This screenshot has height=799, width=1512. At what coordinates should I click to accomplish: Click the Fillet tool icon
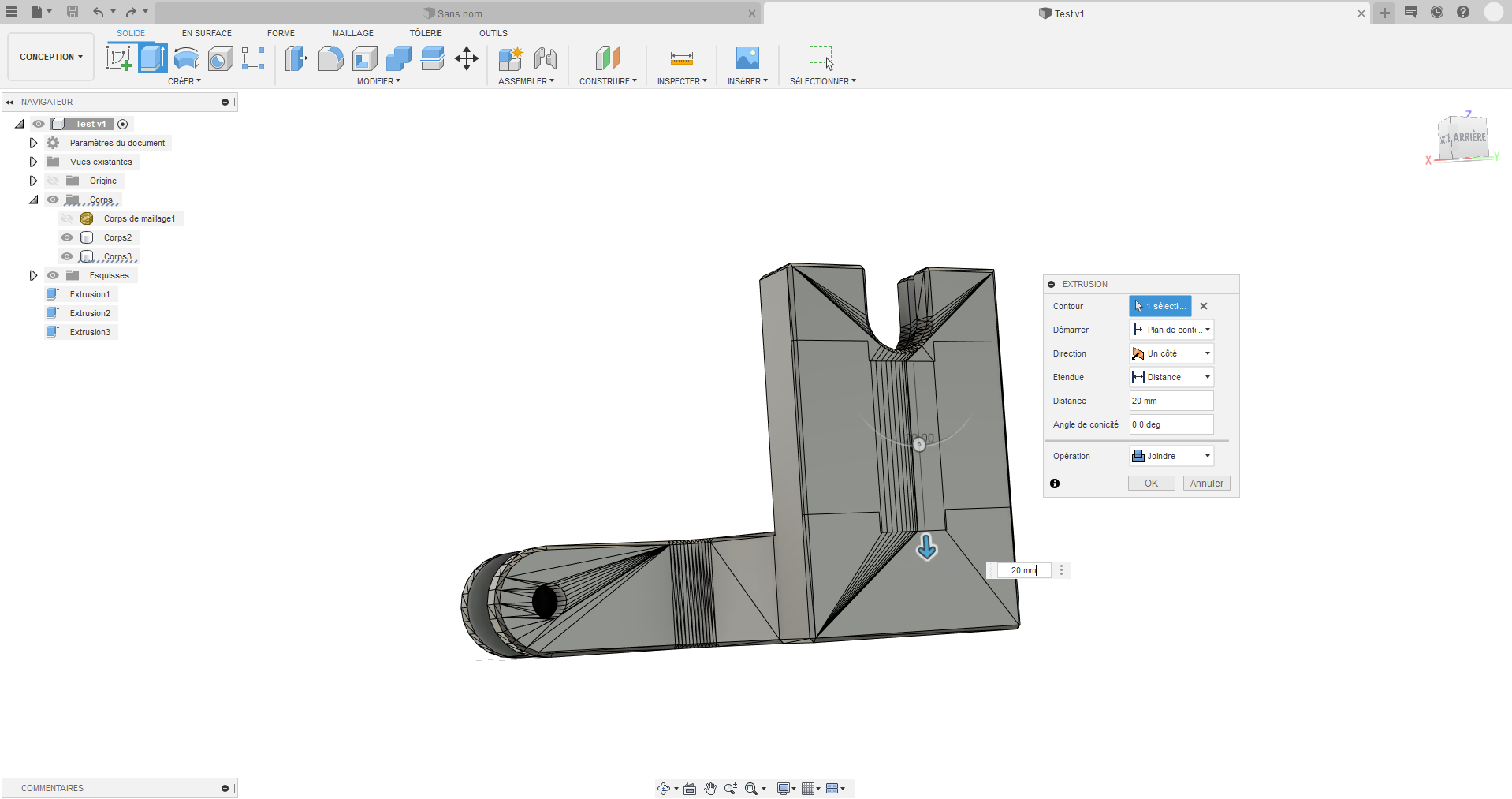(330, 58)
